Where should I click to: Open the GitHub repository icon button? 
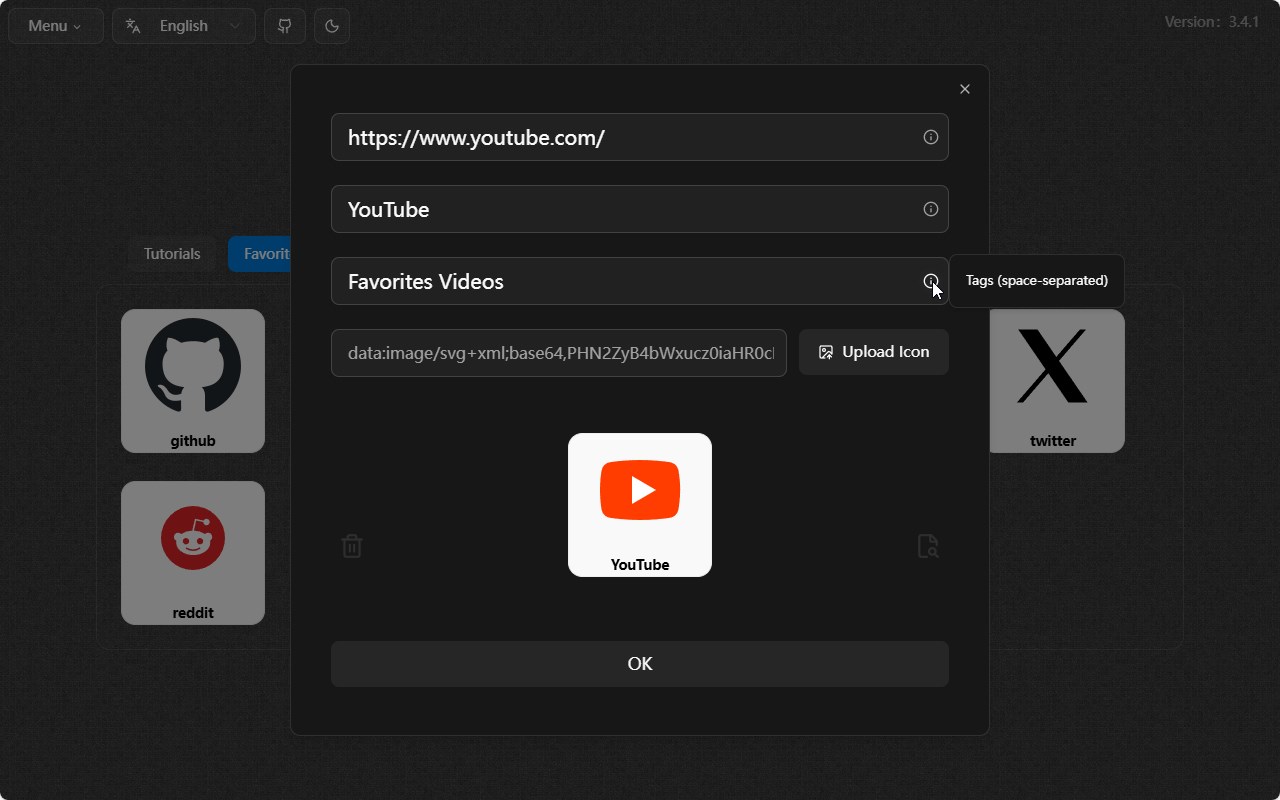pyautogui.click(x=285, y=26)
